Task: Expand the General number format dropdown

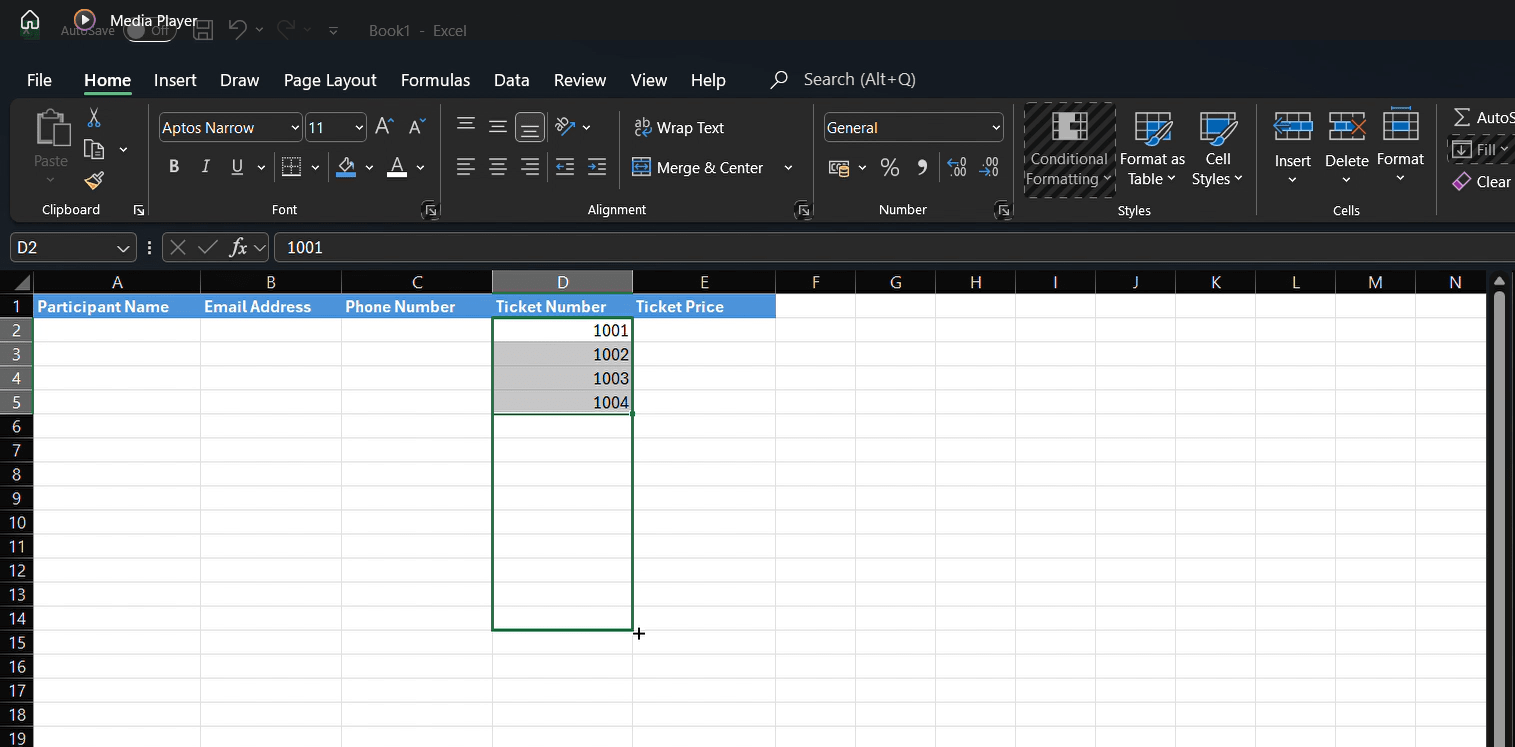Action: (996, 128)
